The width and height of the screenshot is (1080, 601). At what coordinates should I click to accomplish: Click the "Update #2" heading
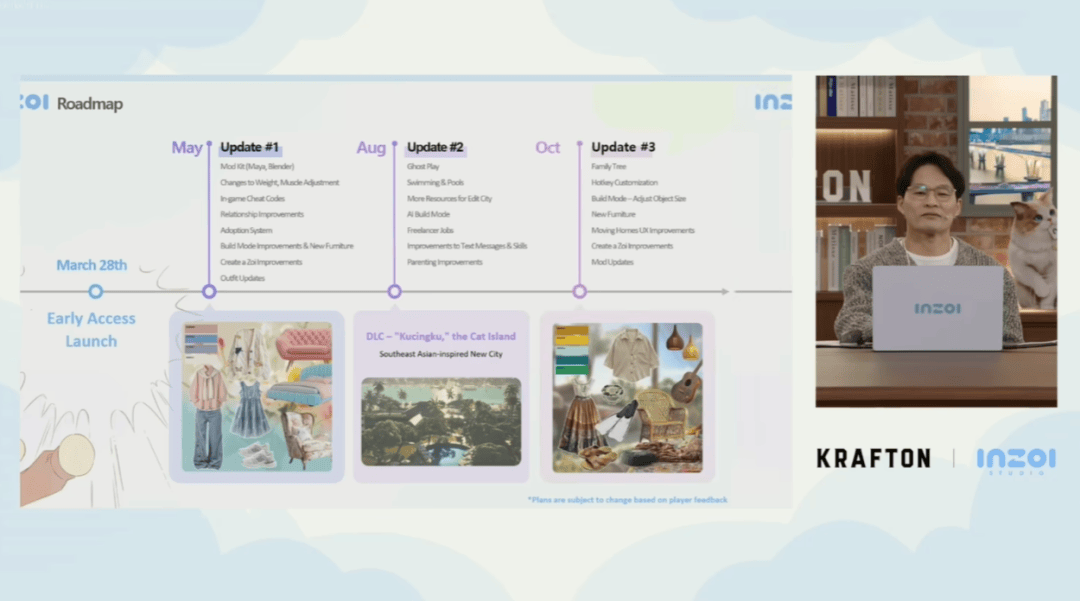point(435,147)
